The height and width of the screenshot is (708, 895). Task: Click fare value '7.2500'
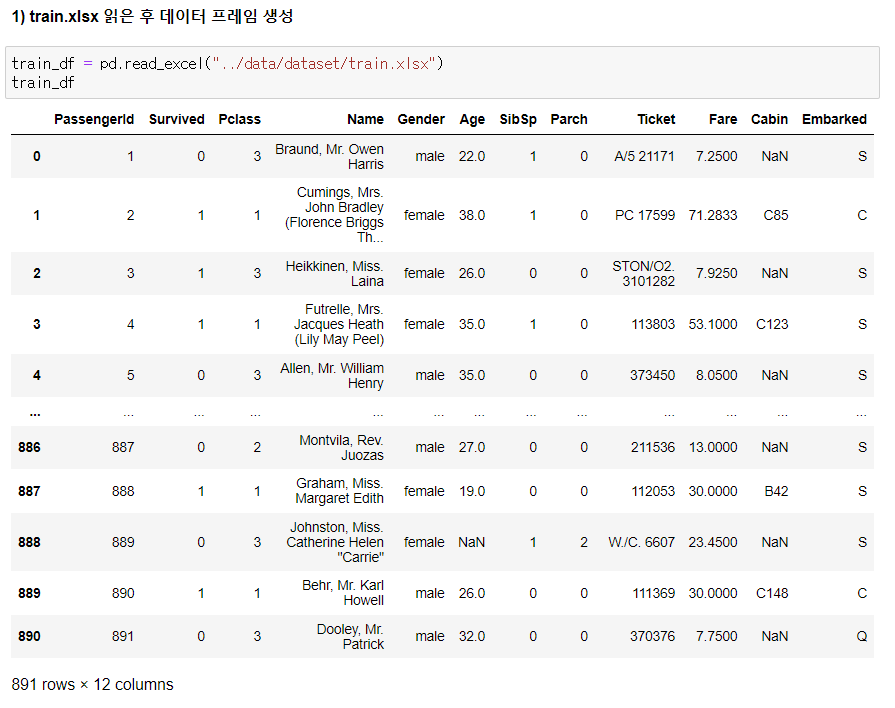point(716,156)
